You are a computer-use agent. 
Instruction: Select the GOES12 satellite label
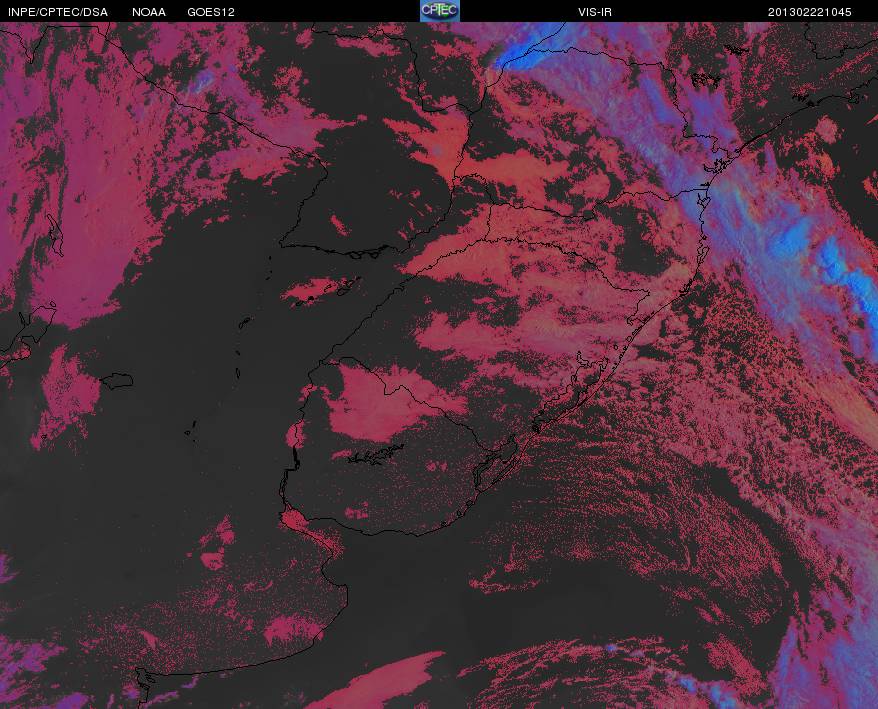click(211, 12)
